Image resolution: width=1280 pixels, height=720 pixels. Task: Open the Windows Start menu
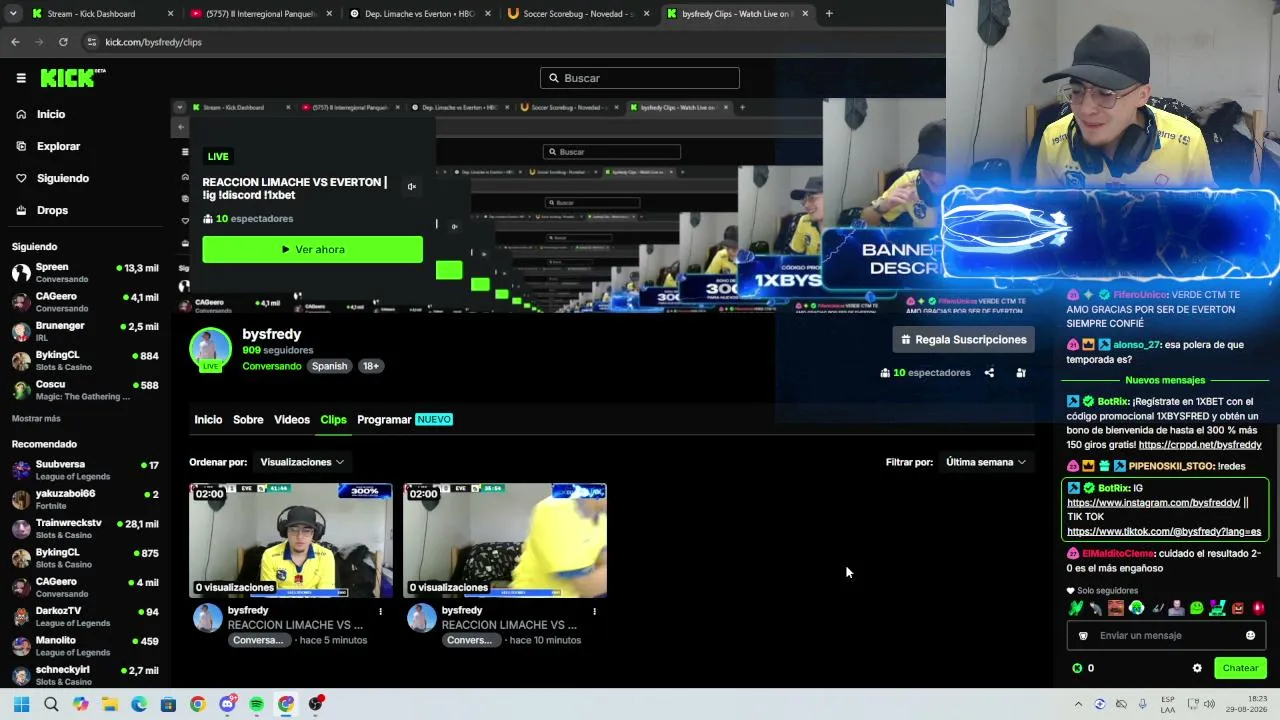tap(21, 704)
